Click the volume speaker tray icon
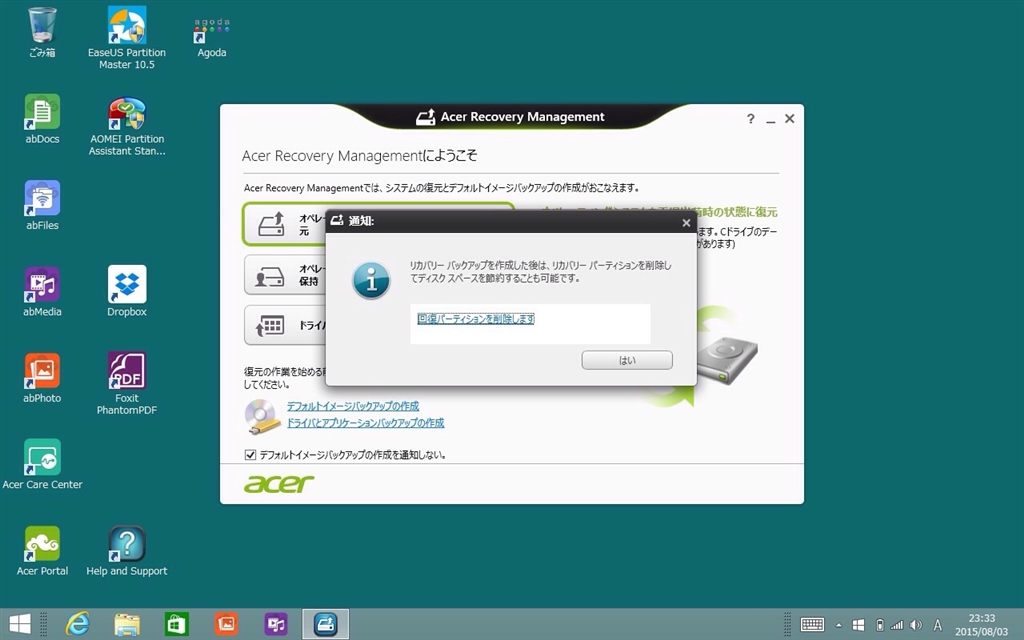 [x=916, y=625]
